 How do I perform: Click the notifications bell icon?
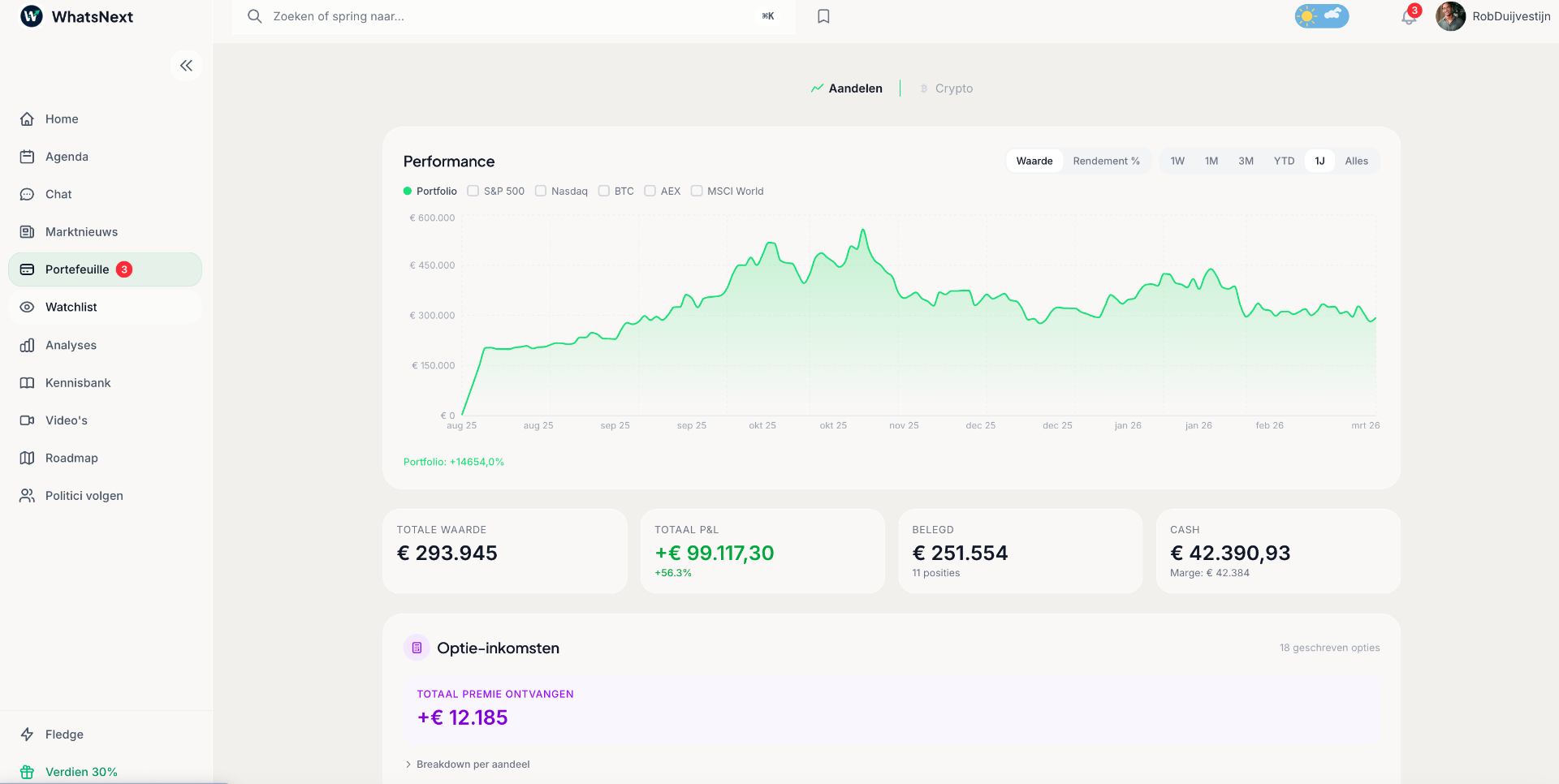1409,16
